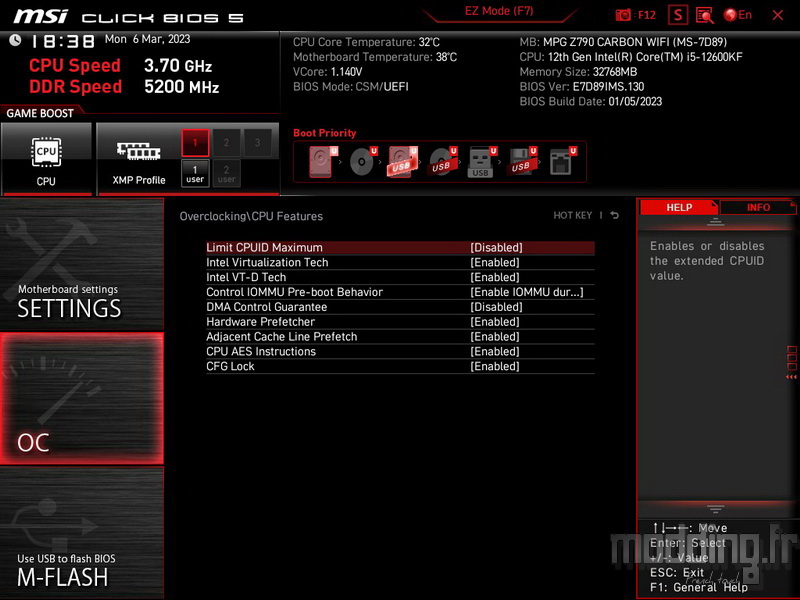Select the USB floppy boot icon

pos(522,161)
